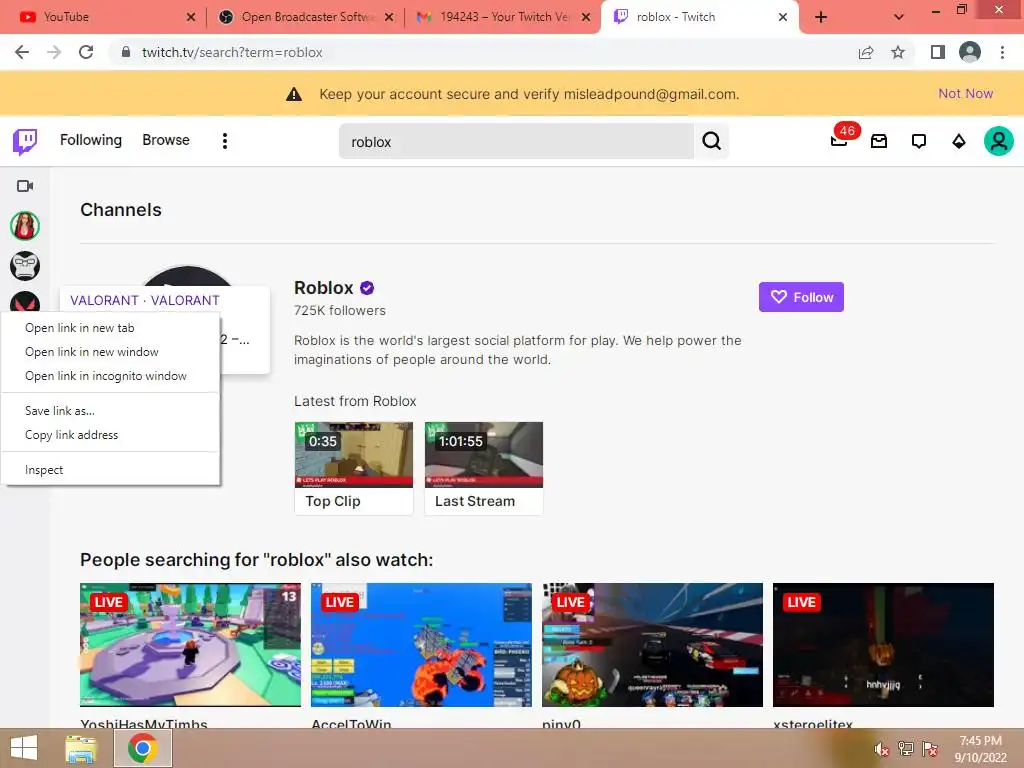
Task: Click the Twitch logo home icon
Action: 25,141
